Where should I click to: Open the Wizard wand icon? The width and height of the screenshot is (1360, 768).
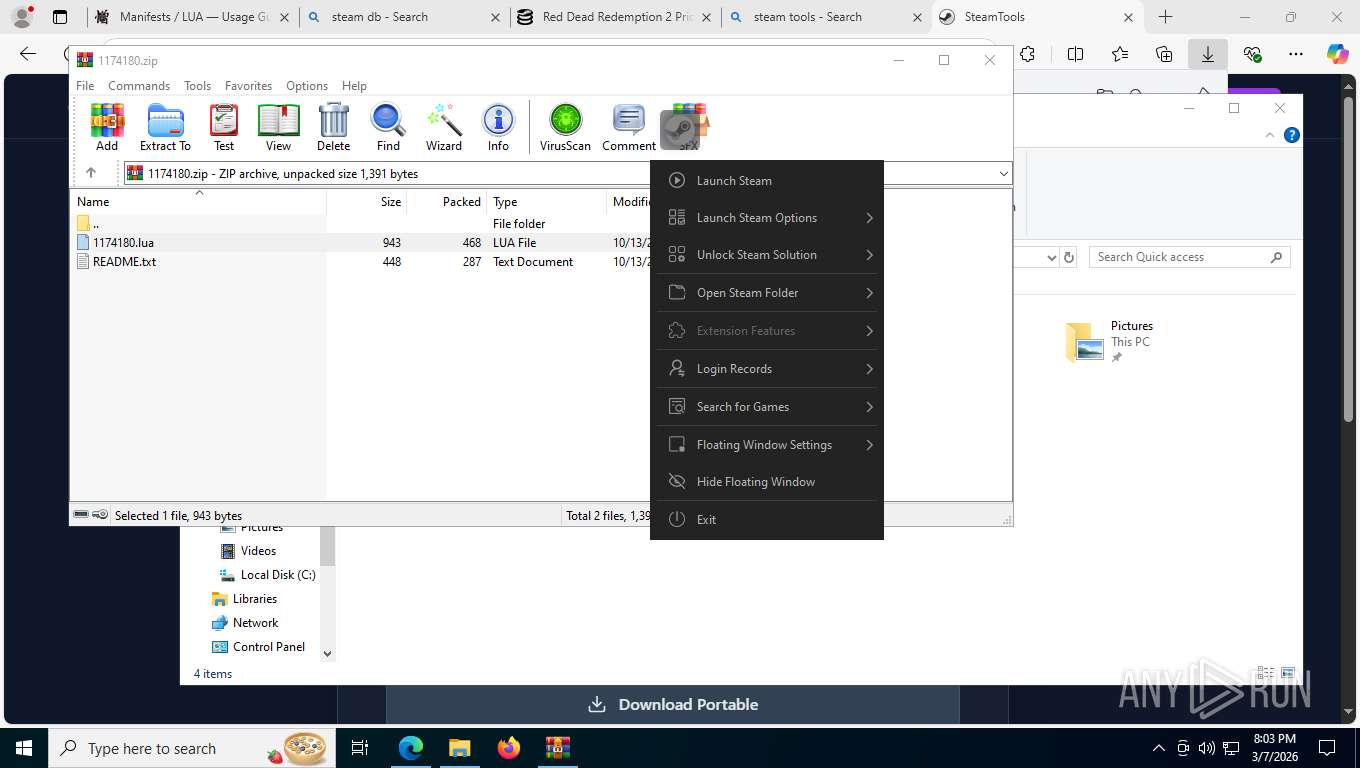click(x=444, y=128)
